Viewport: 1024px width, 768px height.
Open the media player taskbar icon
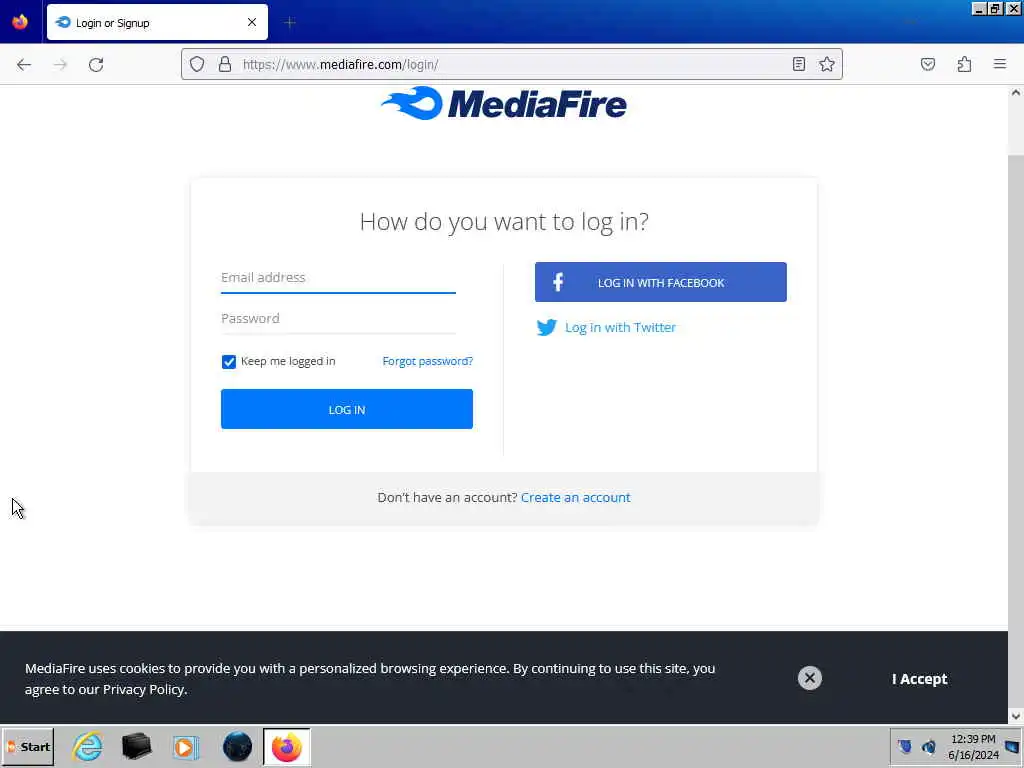click(x=185, y=746)
